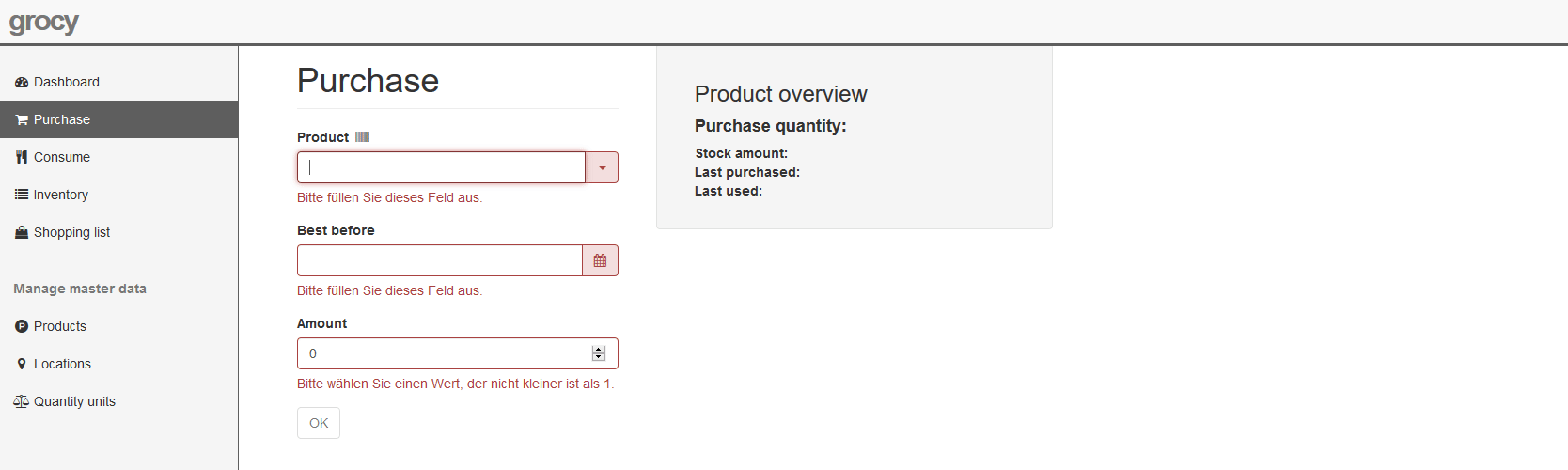1568x470 pixels.
Task: Go to Inventory in the sidebar
Action: point(61,195)
